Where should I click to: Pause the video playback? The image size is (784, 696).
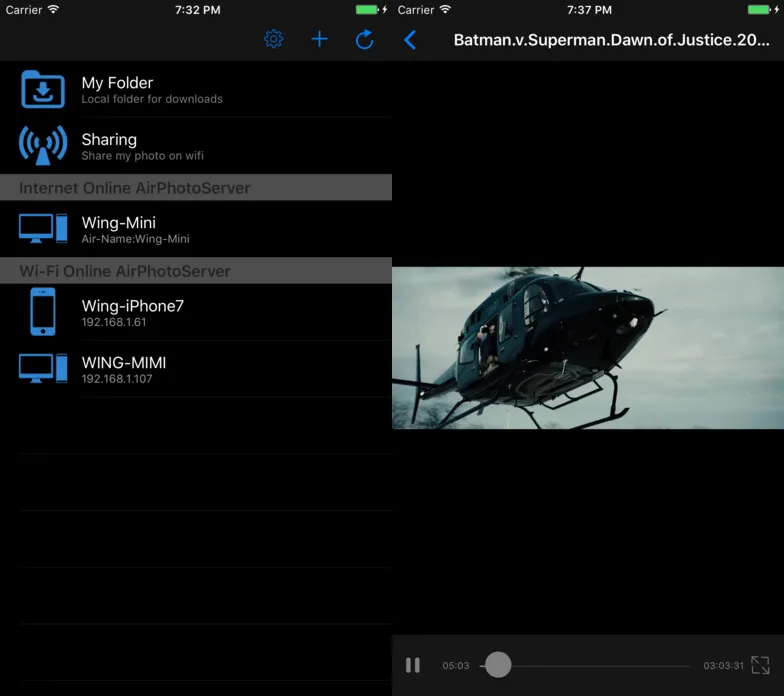(413, 665)
